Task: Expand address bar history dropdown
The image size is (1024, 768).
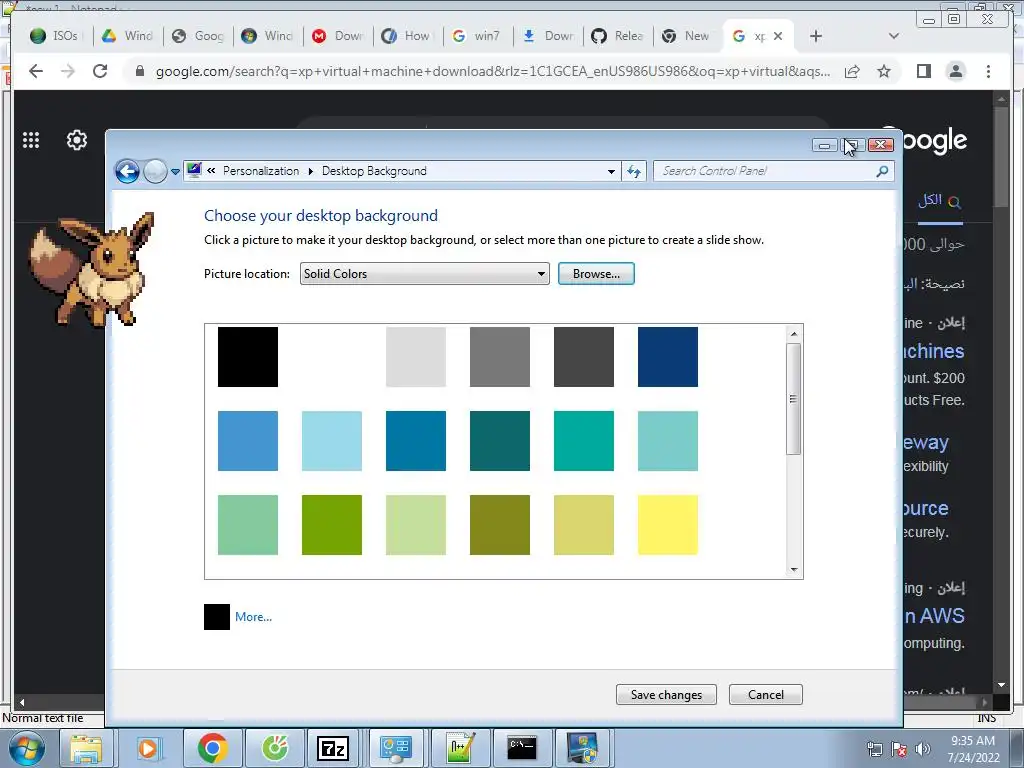Action: [x=611, y=172]
